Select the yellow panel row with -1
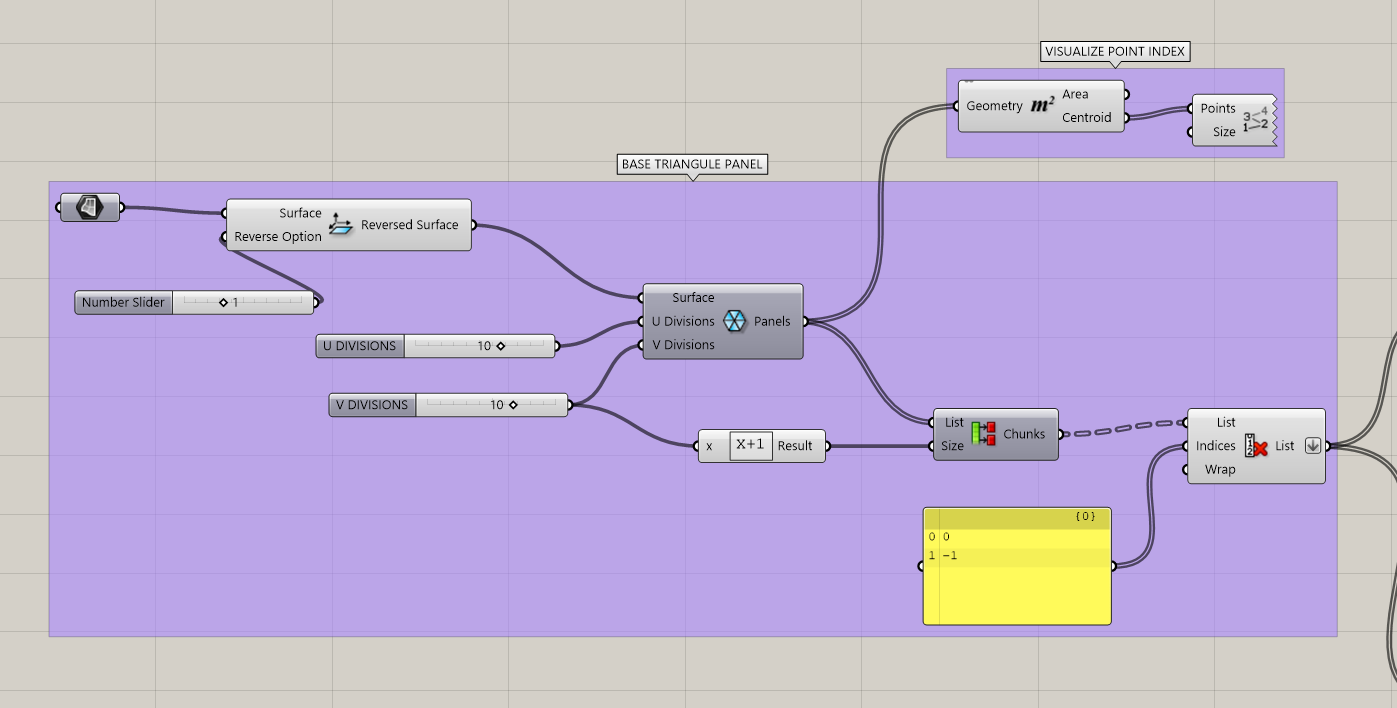The image size is (1397, 708). 1017,556
